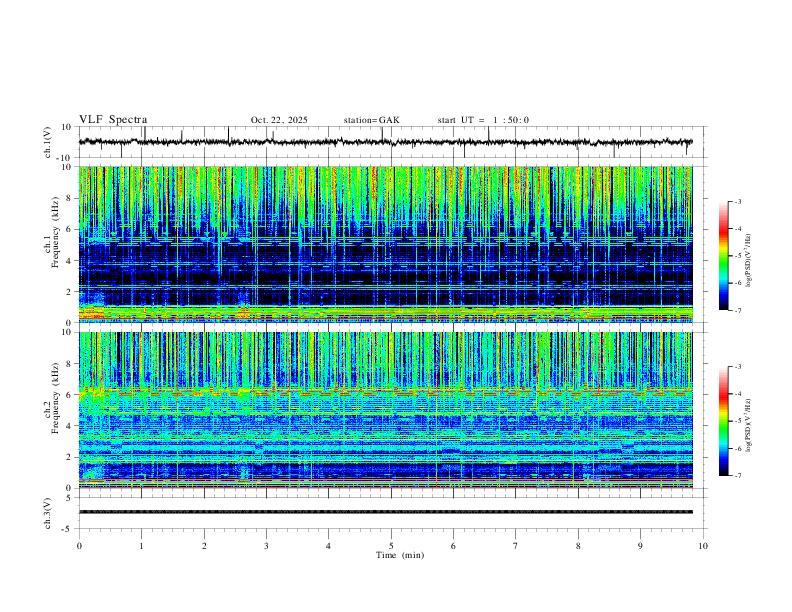The image size is (792, 612).
Task: Click the "5" tick on ch.3(V) axis
Action: (x=70, y=497)
